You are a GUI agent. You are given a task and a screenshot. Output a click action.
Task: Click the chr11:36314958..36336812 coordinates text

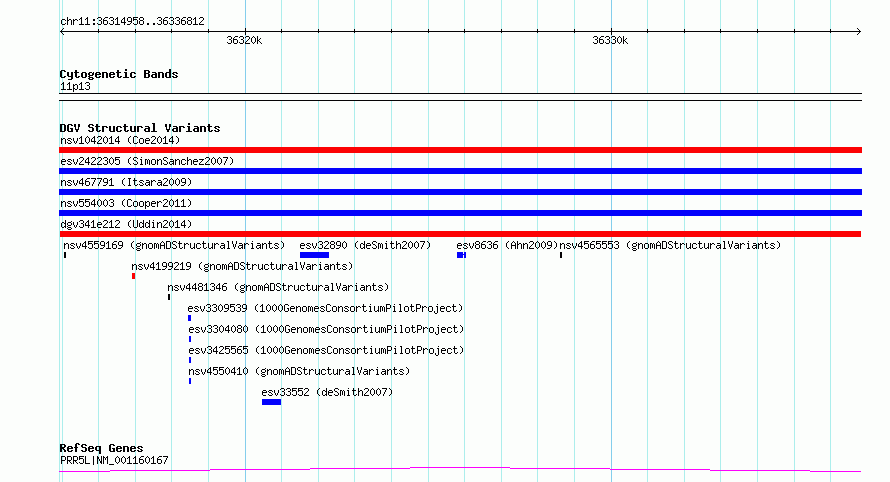132,22
